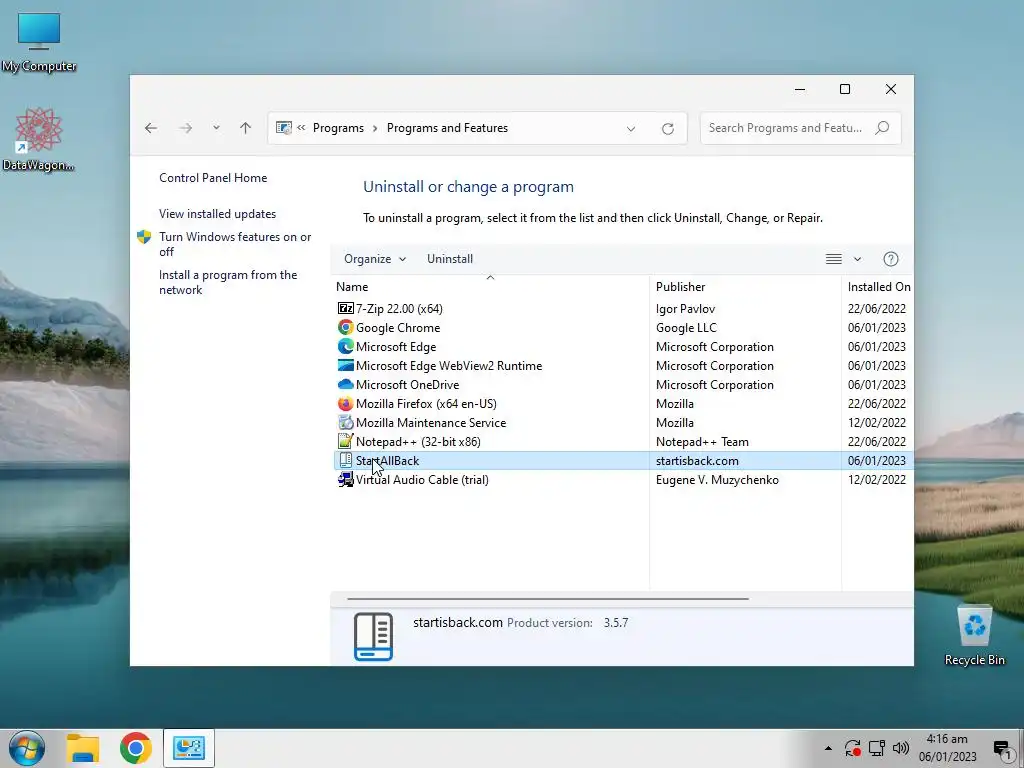
Task: Launch Chrome from the taskbar
Action: point(135,748)
